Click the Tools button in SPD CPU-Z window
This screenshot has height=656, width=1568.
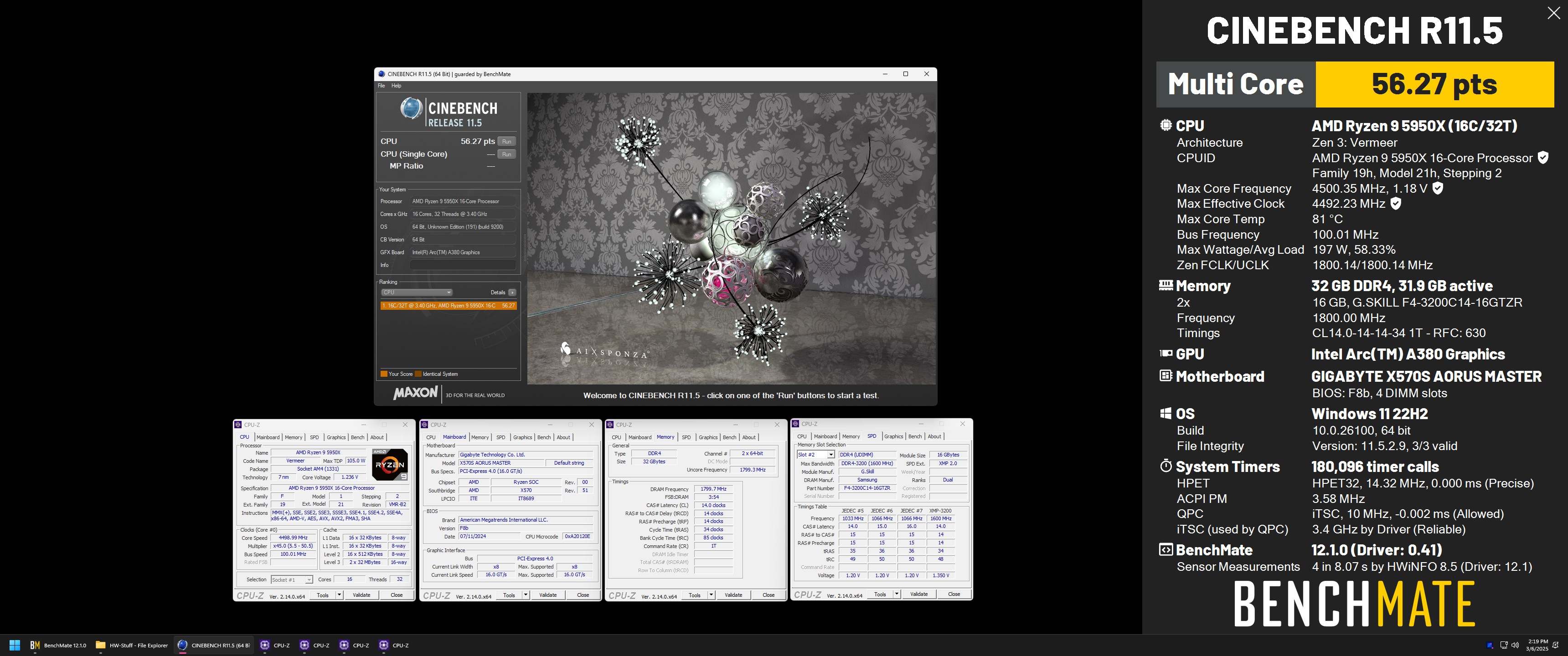point(880,594)
